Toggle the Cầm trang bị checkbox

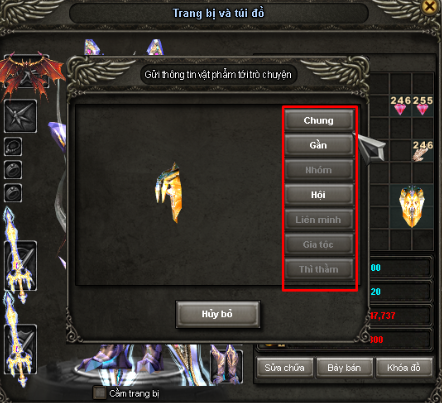(99, 393)
